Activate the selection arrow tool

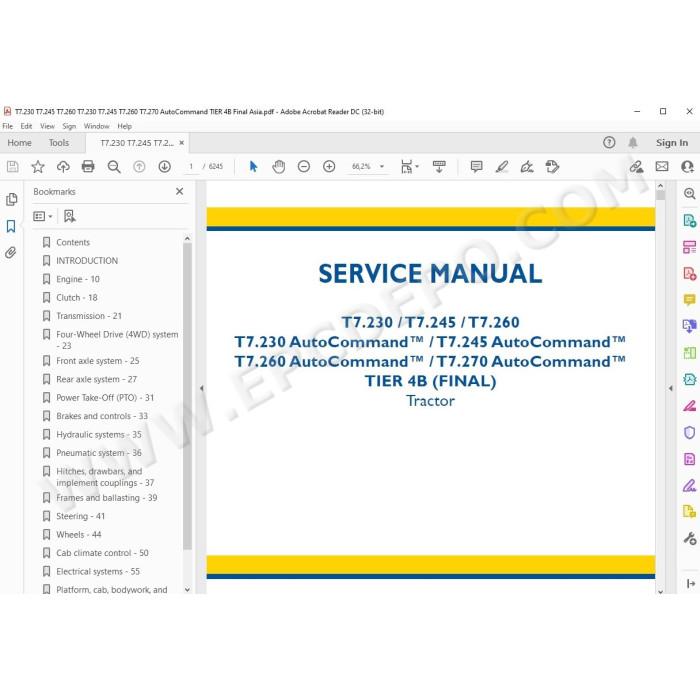[253, 167]
